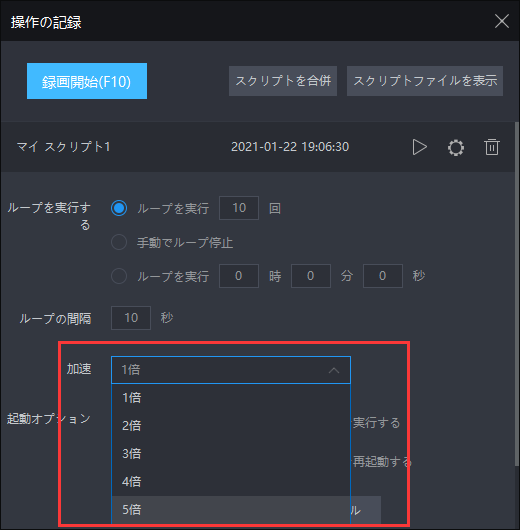The height and width of the screenshot is (530, 520).
Task: Click the hours (時) input field
Action: point(239,276)
